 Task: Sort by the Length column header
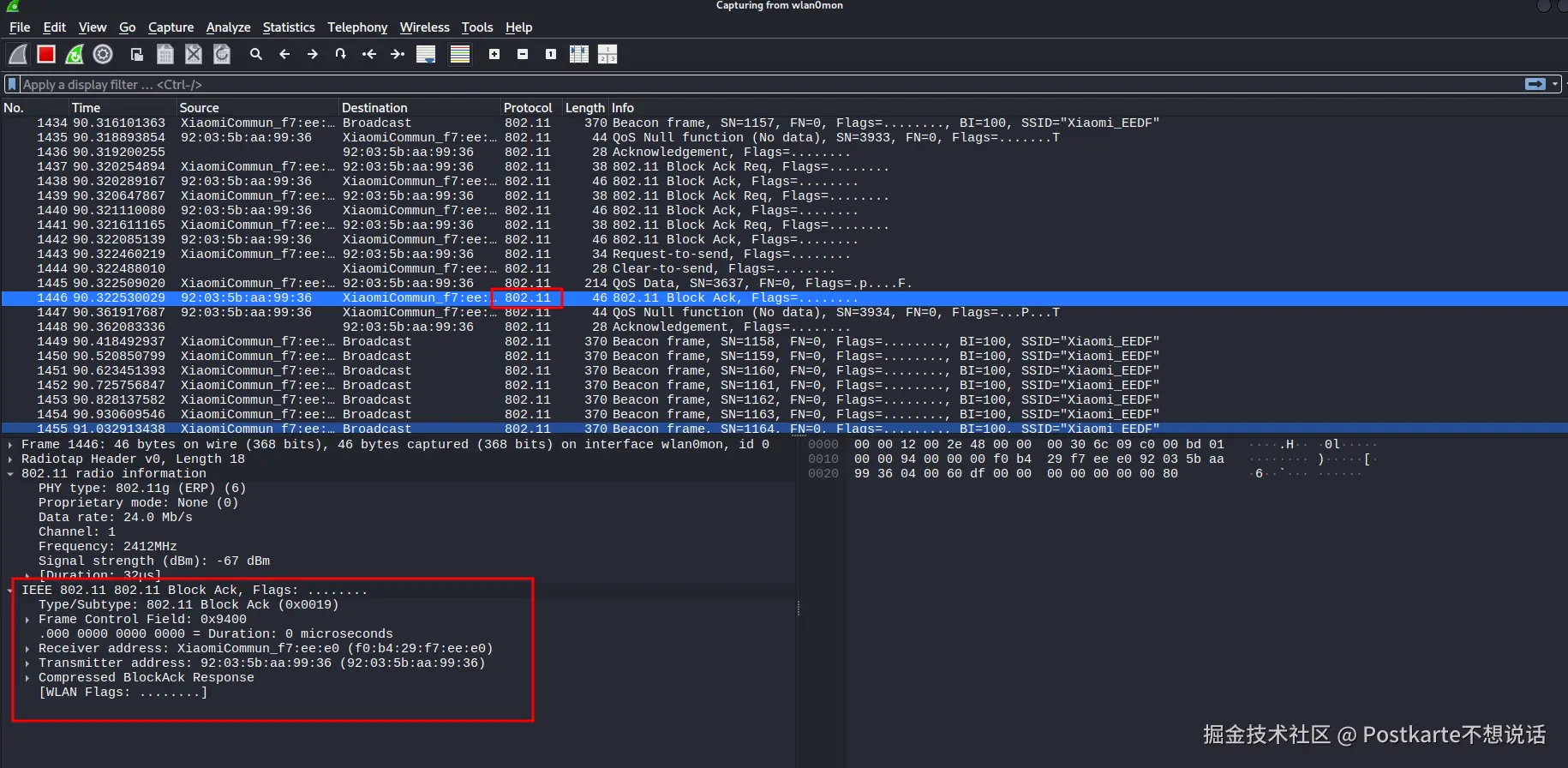tap(585, 107)
